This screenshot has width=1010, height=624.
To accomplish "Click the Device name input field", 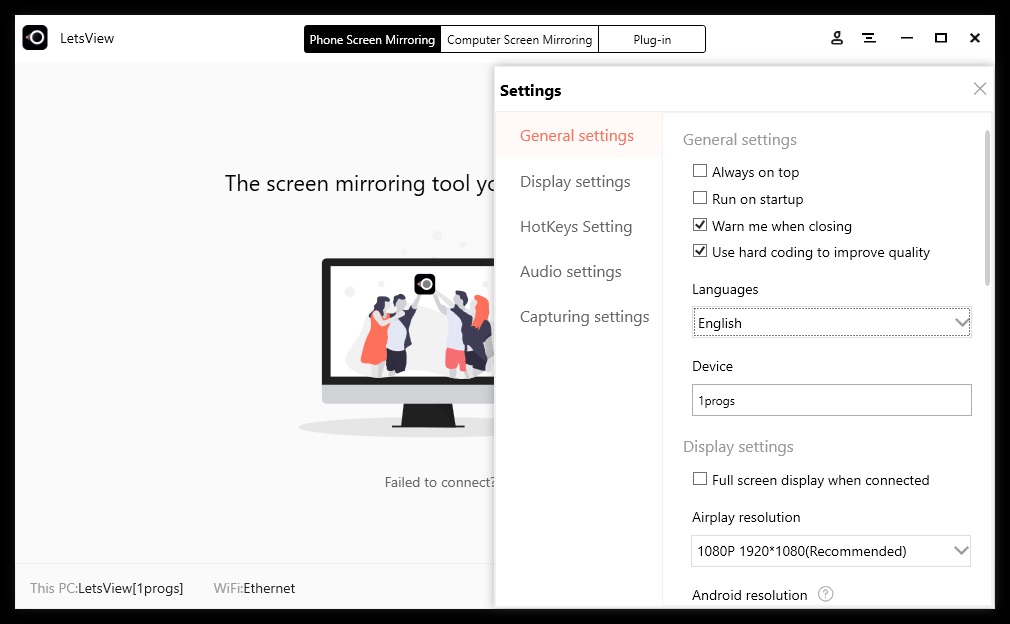I will click(832, 400).
